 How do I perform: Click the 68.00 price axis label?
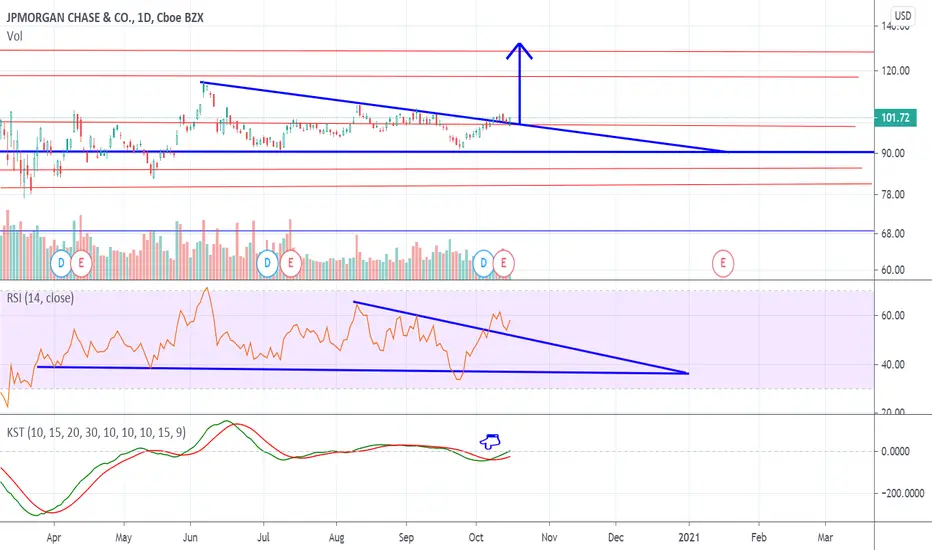tap(893, 234)
